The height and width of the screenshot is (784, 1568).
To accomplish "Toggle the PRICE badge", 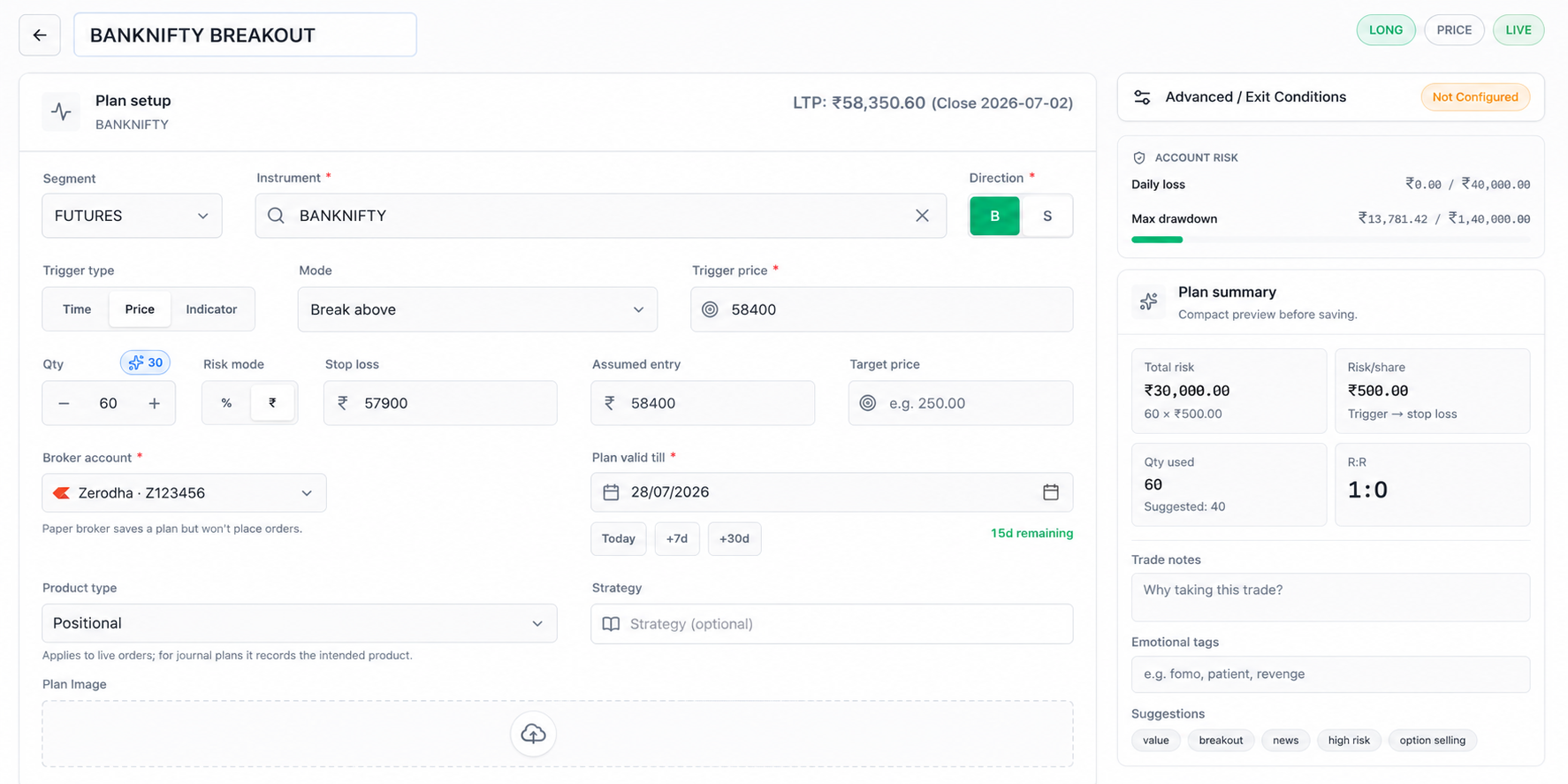I will [x=1454, y=30].
